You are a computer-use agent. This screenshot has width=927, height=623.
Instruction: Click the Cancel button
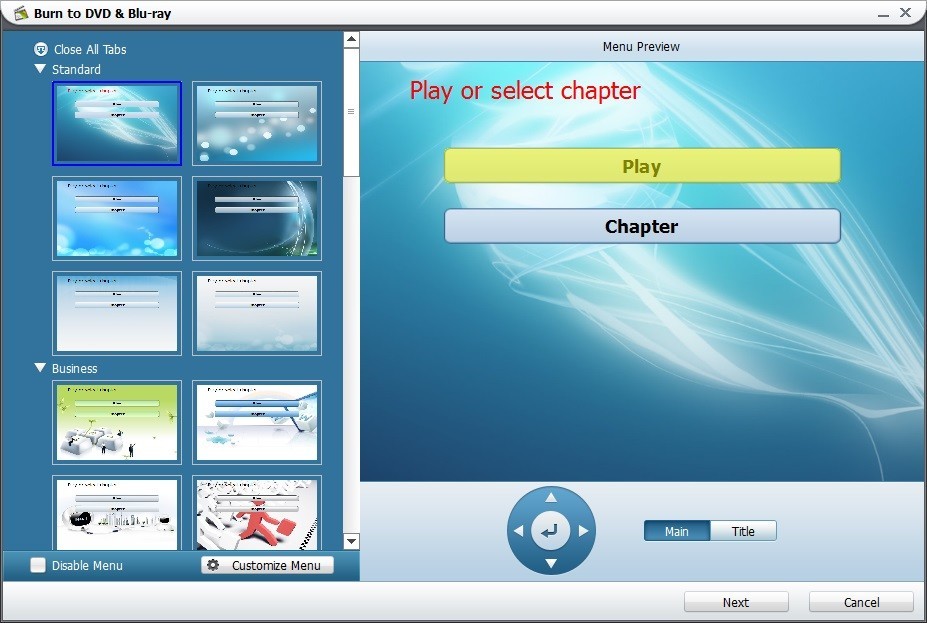(860, 602)
